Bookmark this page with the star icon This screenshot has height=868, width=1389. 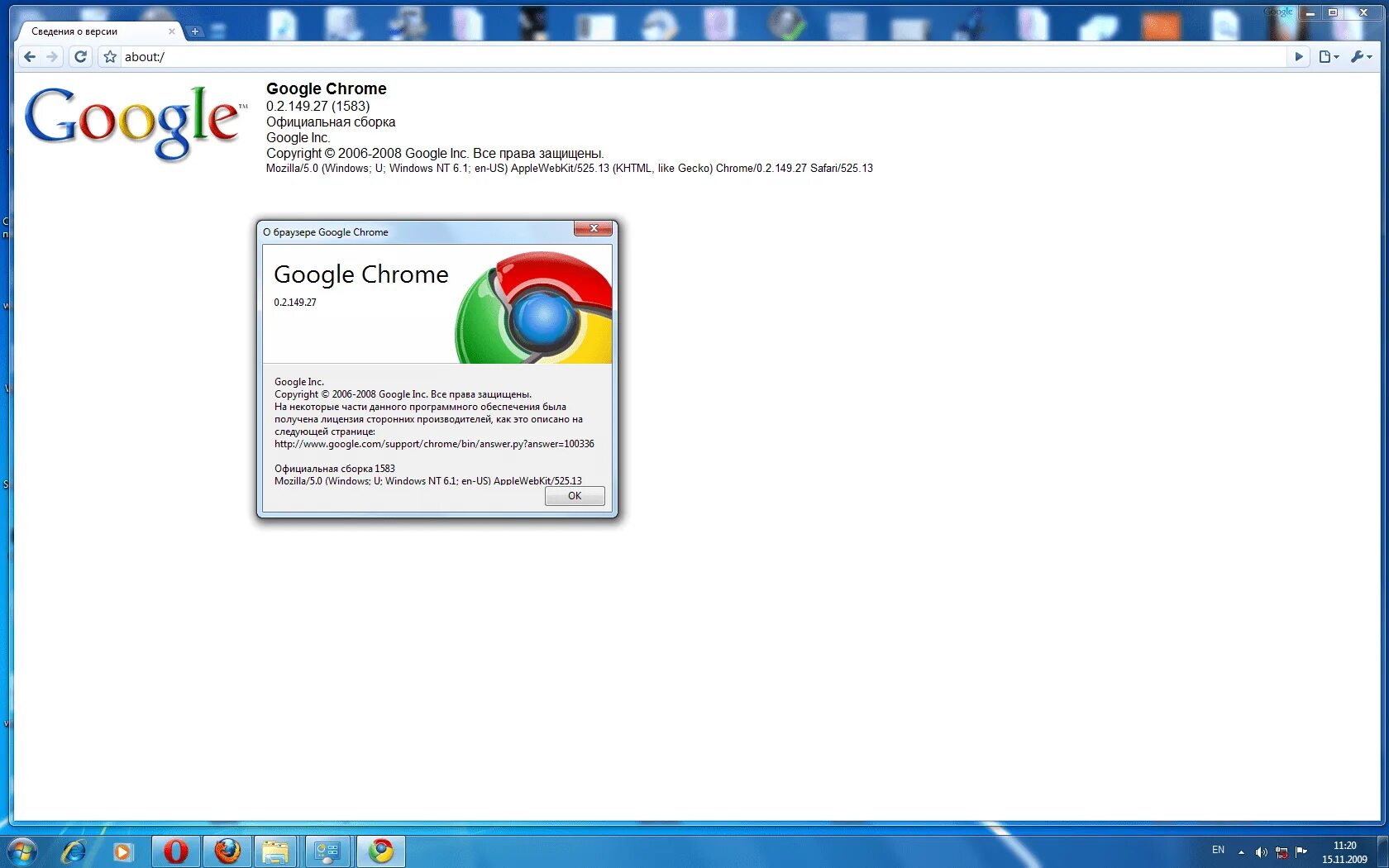(x=110, y=57)
